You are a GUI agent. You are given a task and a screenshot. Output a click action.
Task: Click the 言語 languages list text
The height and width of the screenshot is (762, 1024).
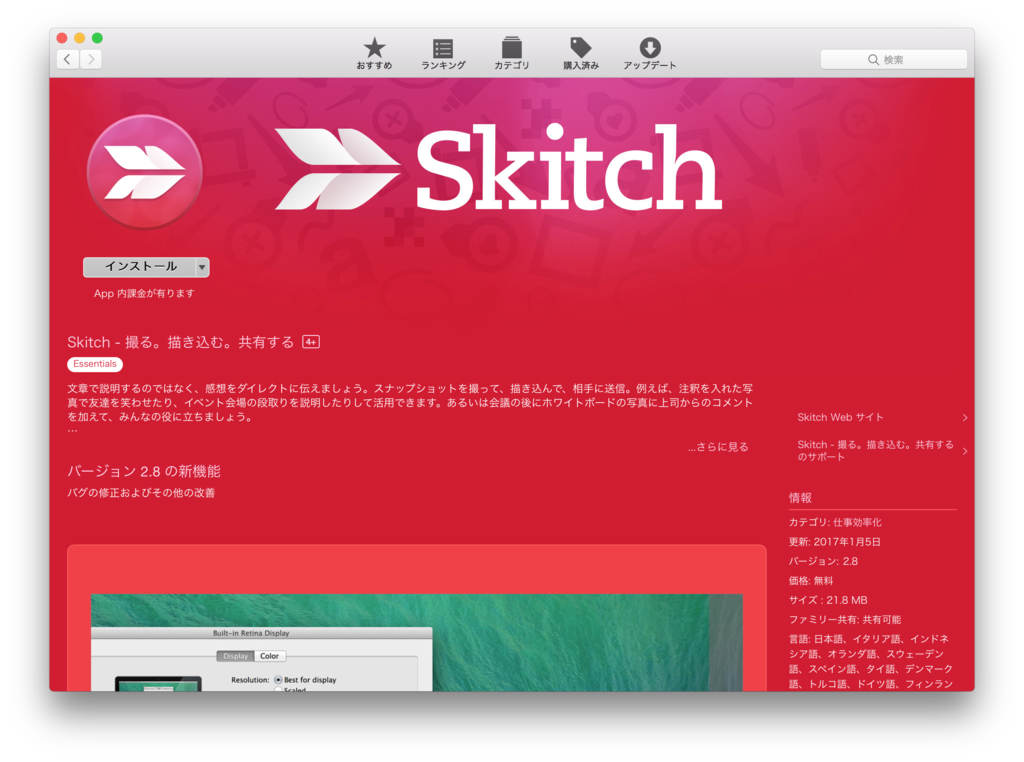point(871,661)
